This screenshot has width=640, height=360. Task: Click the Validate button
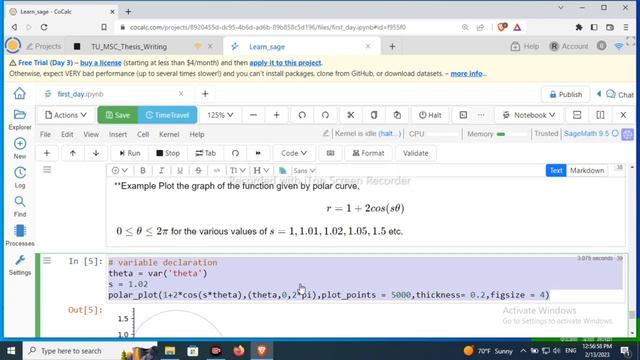(416, 153)
